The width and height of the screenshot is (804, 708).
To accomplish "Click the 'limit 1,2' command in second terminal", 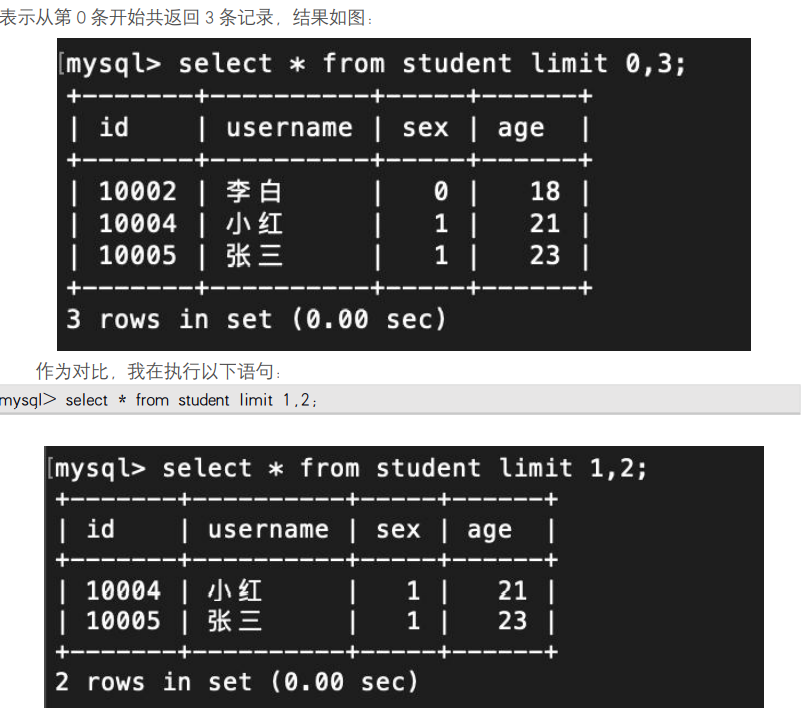I will tap(573, 468).
